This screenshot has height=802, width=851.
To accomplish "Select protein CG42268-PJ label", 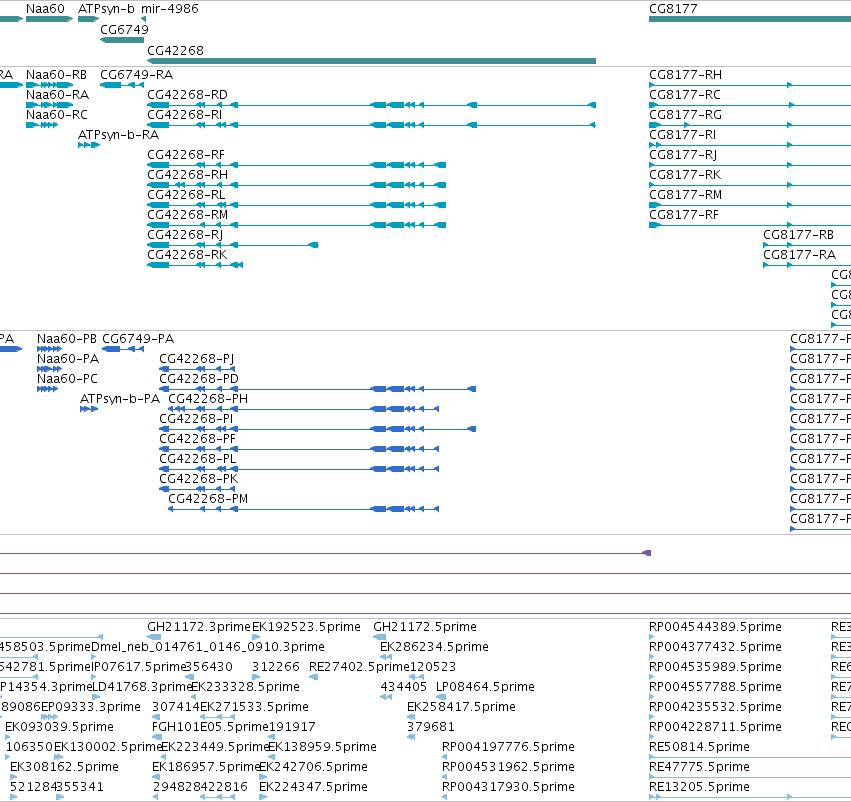I will pos(196,359).
